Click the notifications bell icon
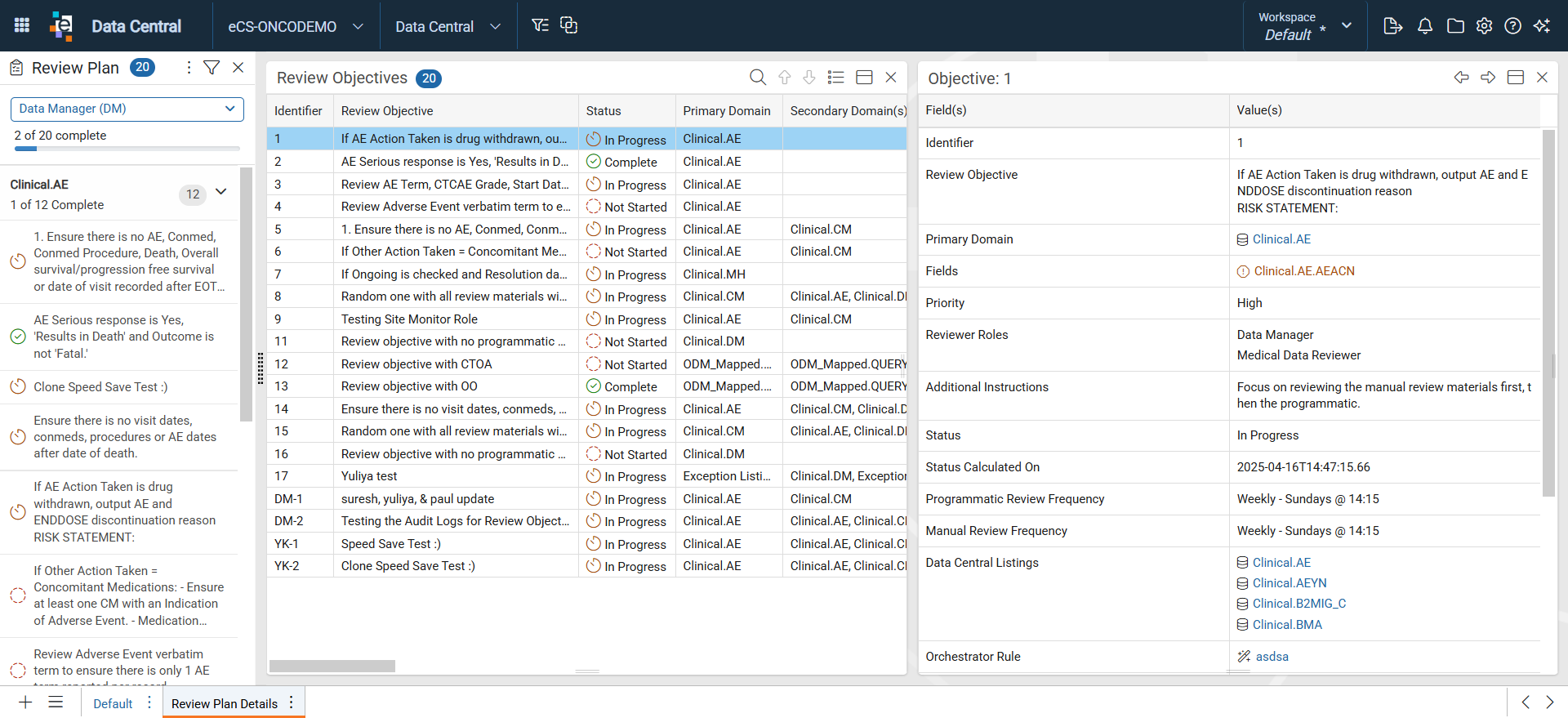1568x718 pixels. pyautogui.click(x=1425, y=26)
